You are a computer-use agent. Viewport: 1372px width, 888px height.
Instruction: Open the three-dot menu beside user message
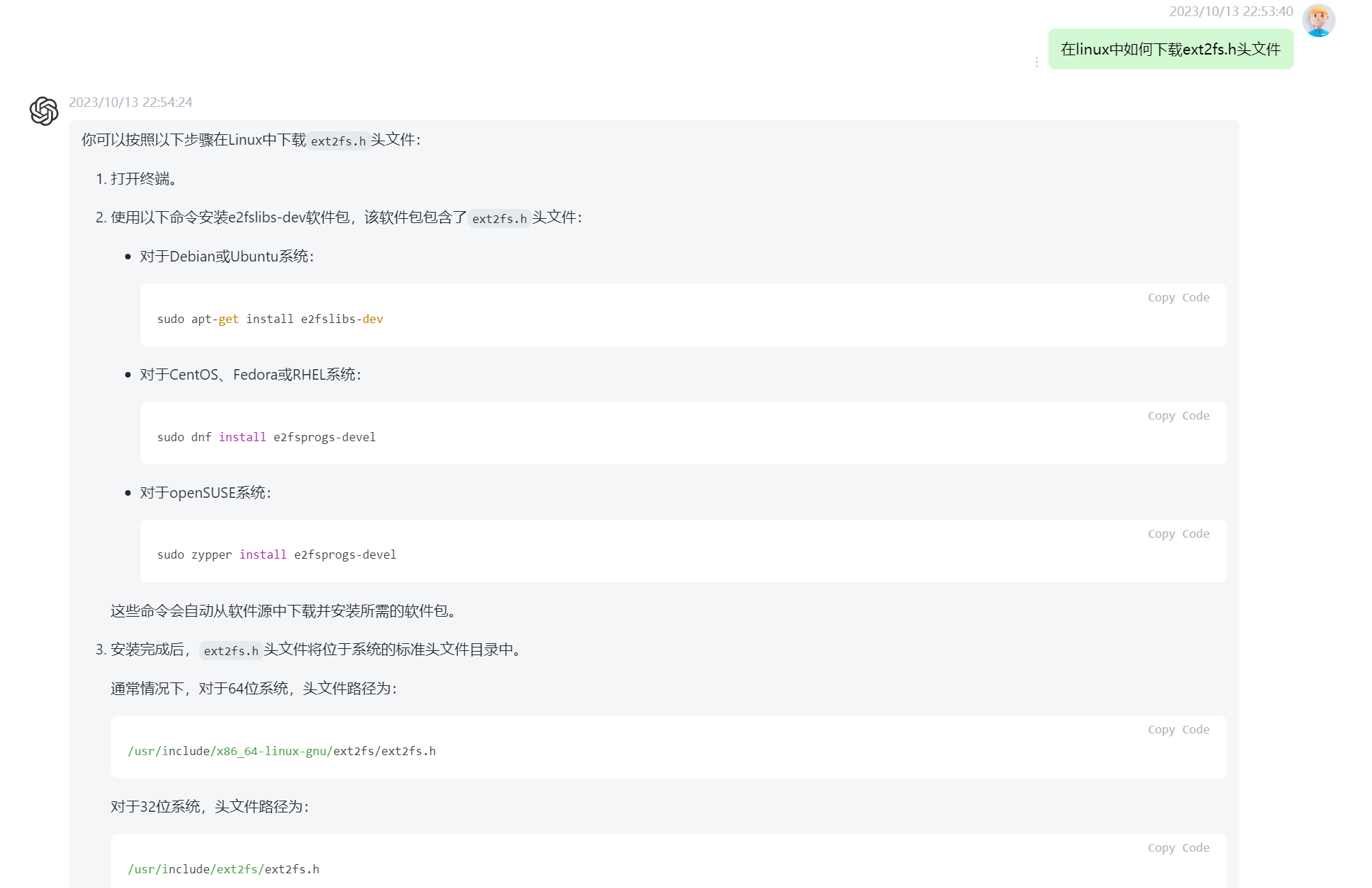[x=1037, y=62]
